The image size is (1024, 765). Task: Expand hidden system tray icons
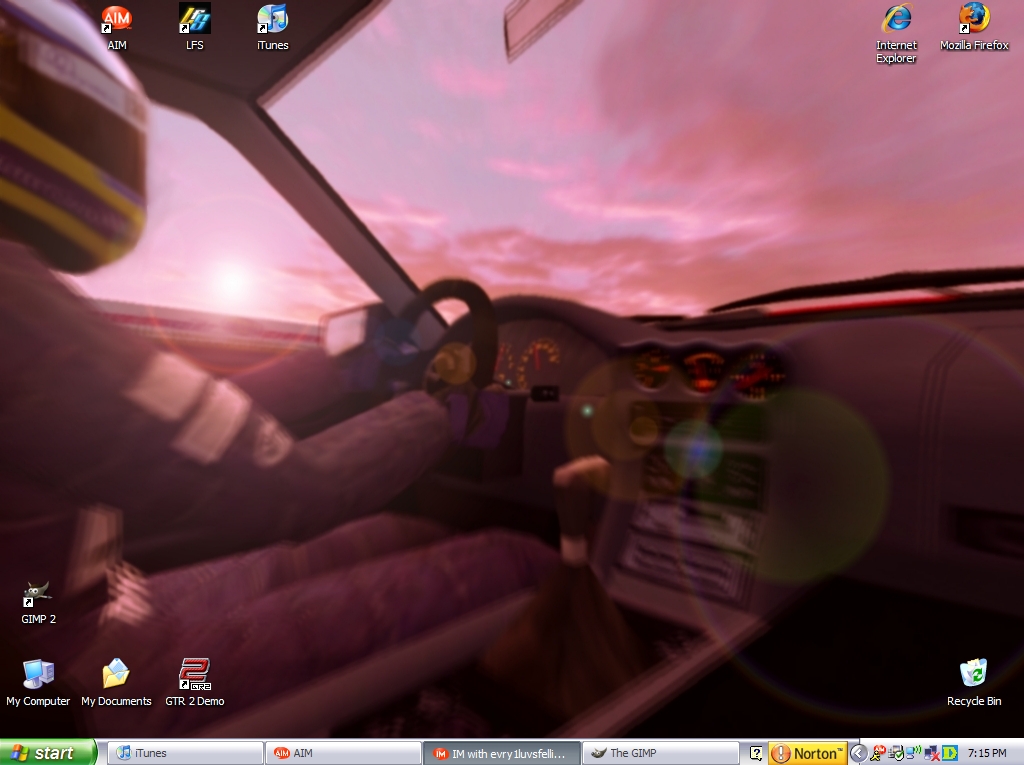pyautogui.click(x=859, y=753)
